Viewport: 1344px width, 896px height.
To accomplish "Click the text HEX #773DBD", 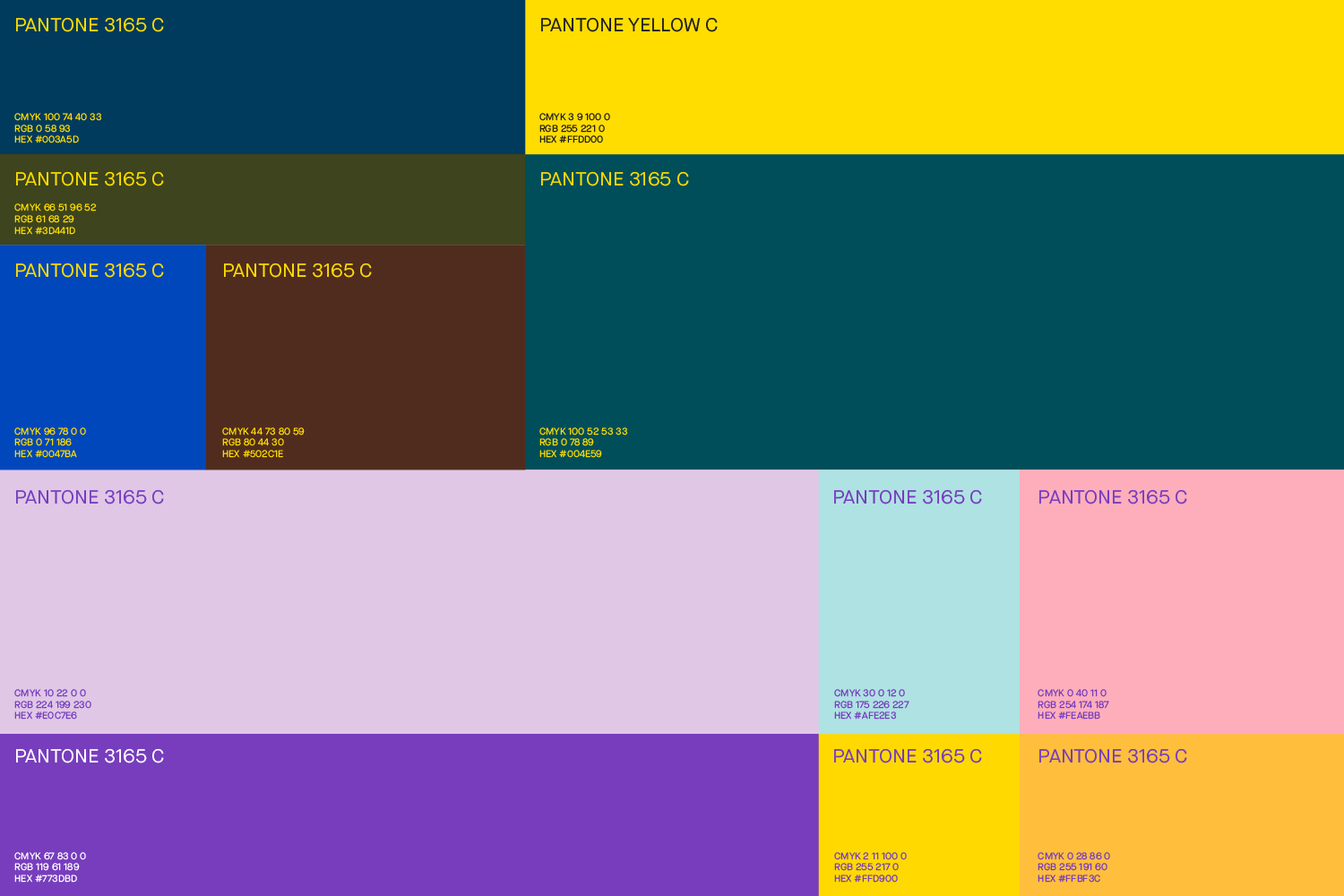I will click(x=46, y=879).
